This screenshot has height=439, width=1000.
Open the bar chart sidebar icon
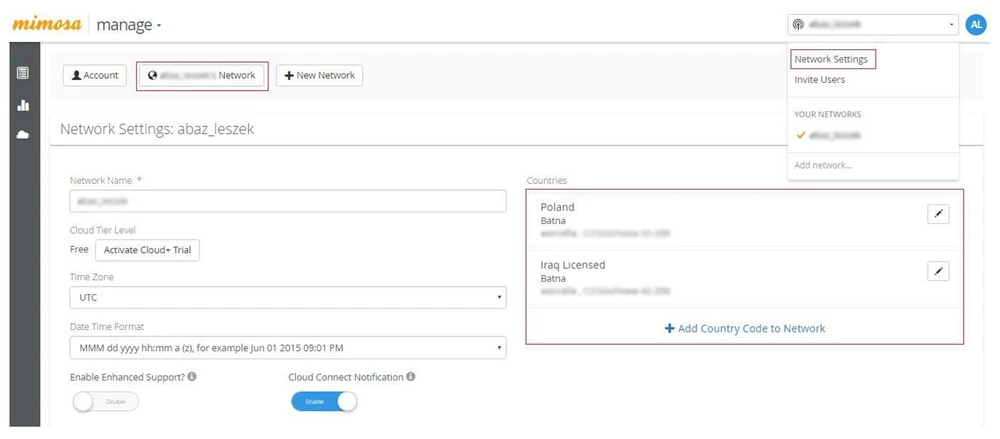pyautogui.click(x=22, y=105)
